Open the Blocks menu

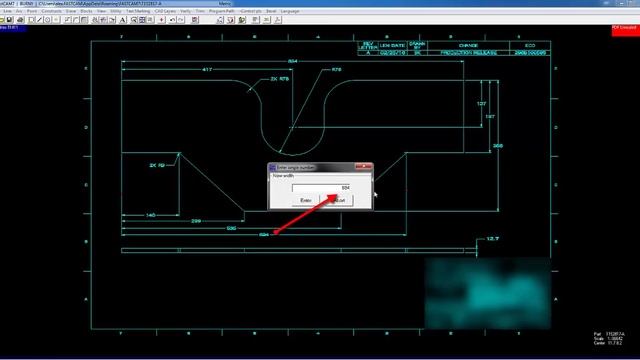coord(86,11)
